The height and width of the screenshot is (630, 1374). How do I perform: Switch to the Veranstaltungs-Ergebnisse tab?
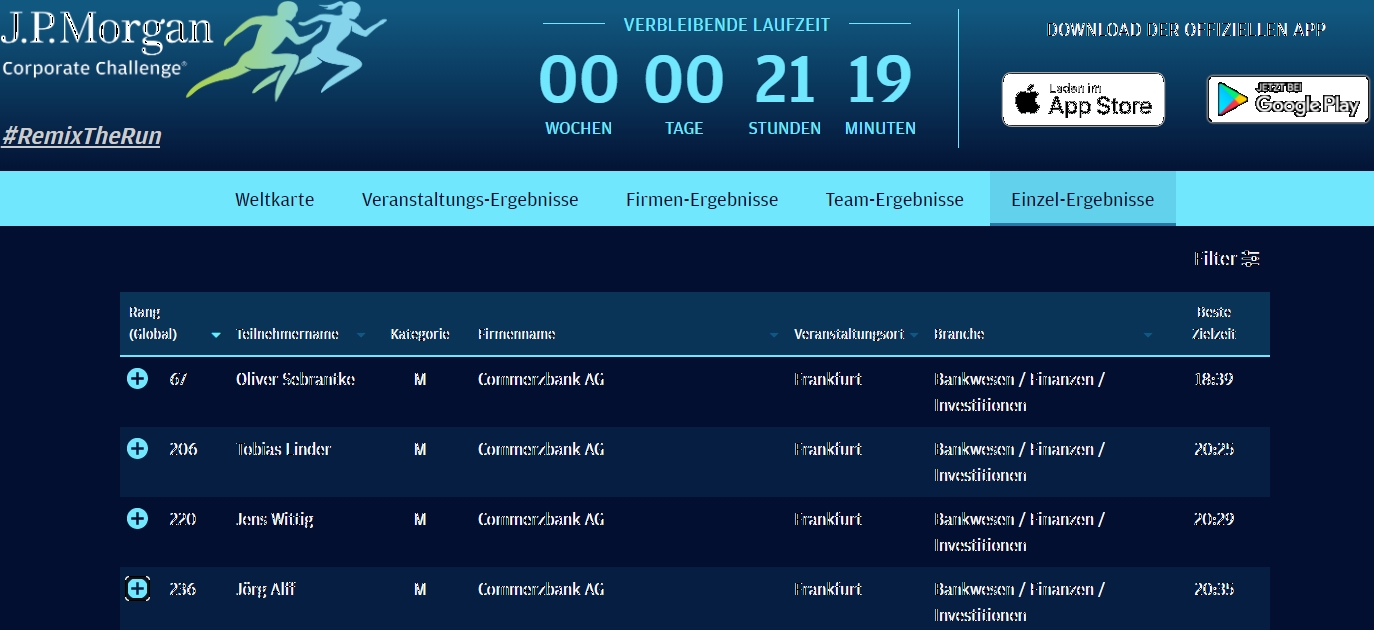tap(470, 199)
